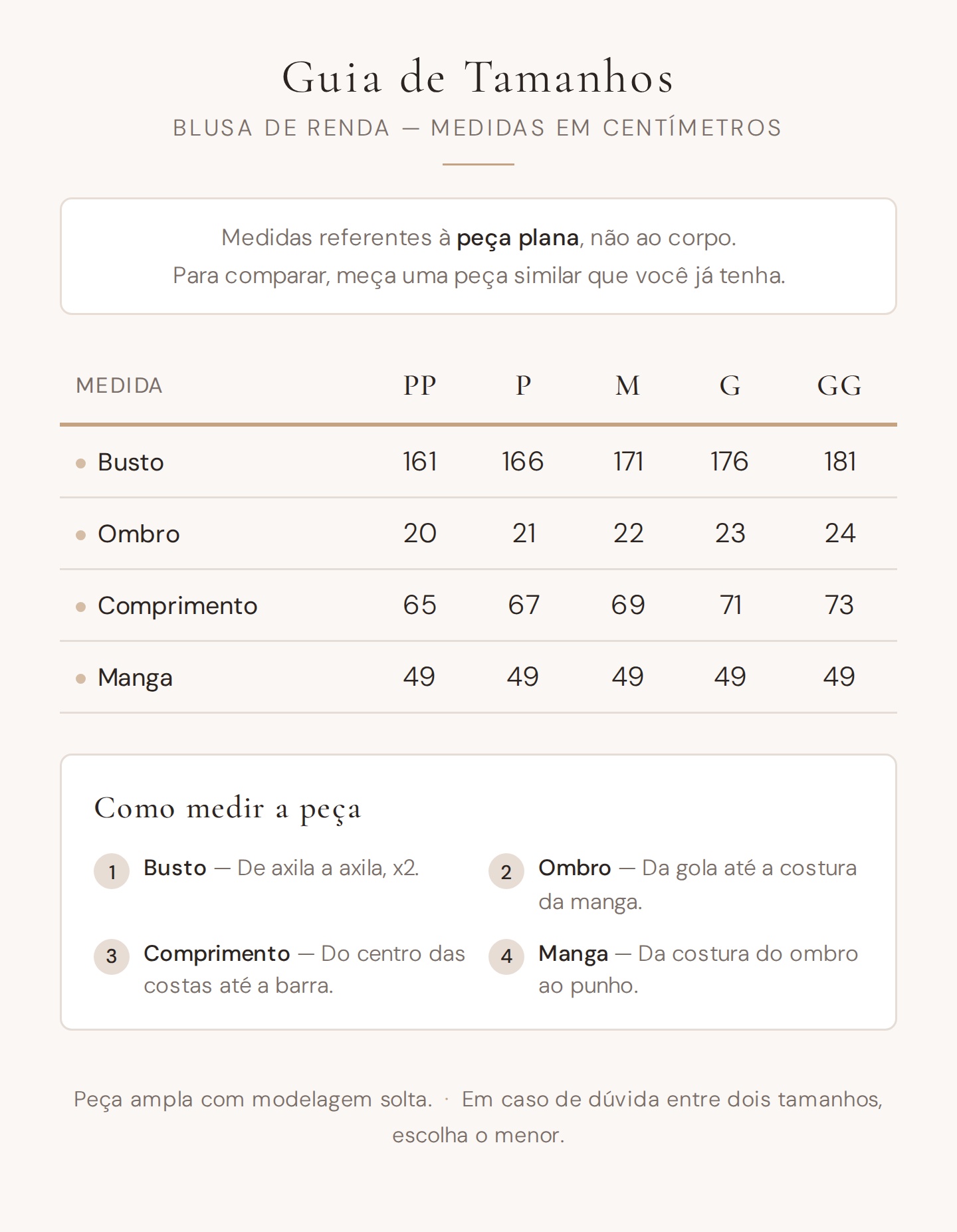Click the number 3 circle beside Comprimento
Viewport: 957px width, 1232px height.
pos(112,956)
